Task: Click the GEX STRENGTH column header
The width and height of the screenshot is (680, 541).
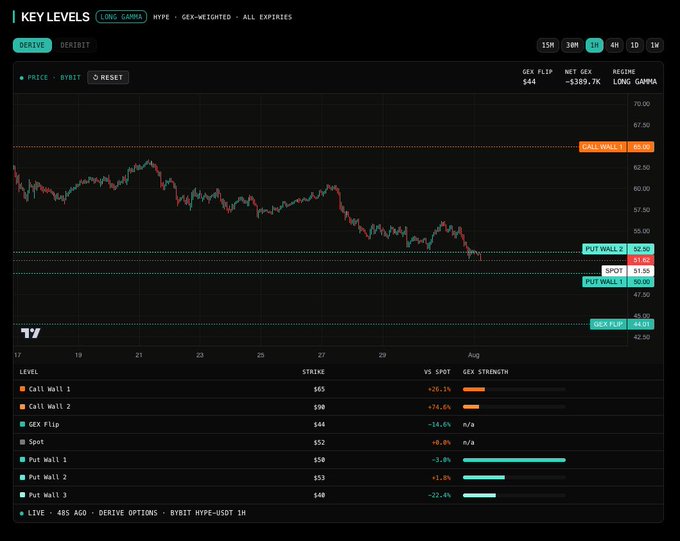Action: pos(485,372)
